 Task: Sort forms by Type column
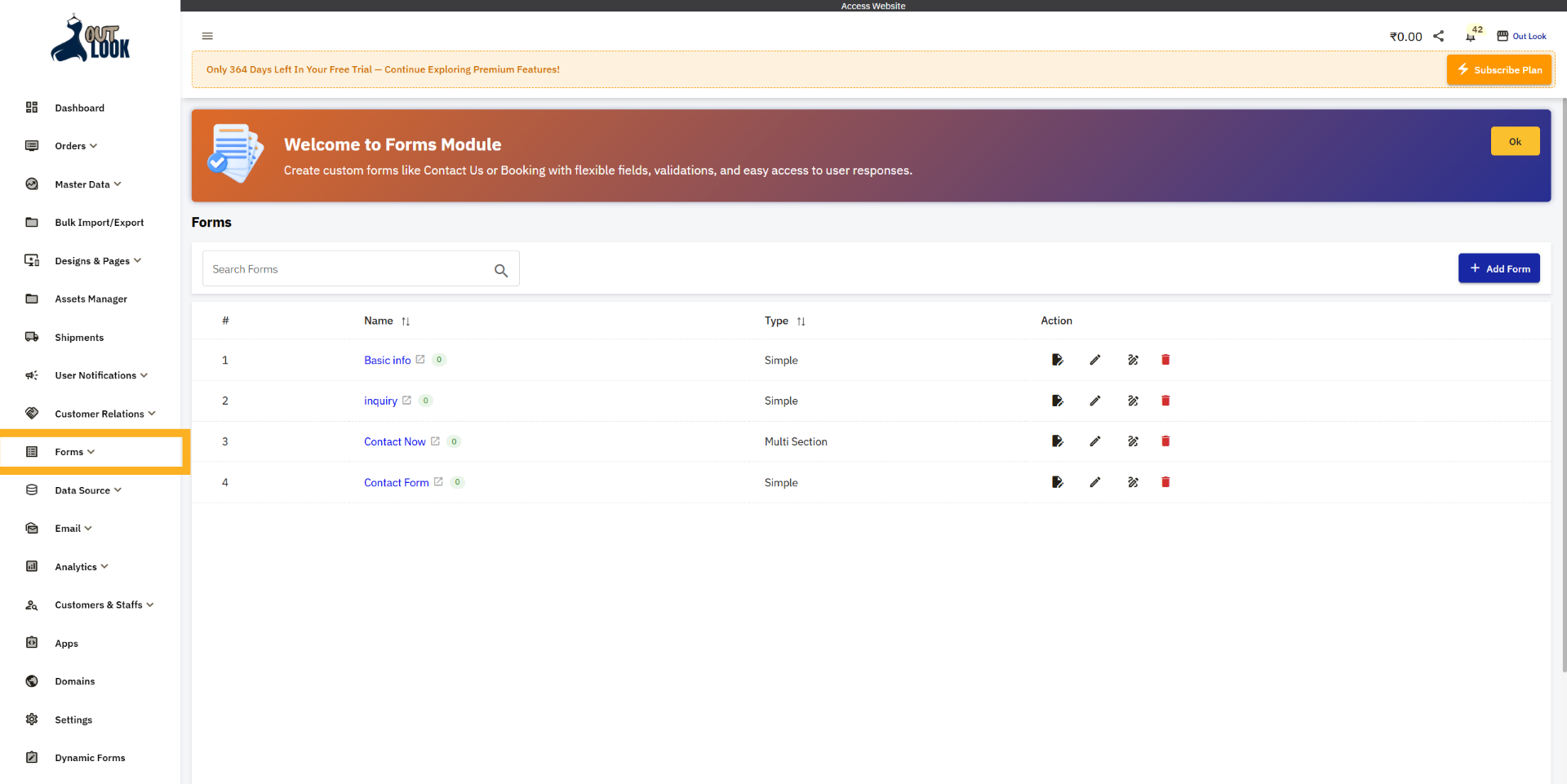click(x=801, y=321)
